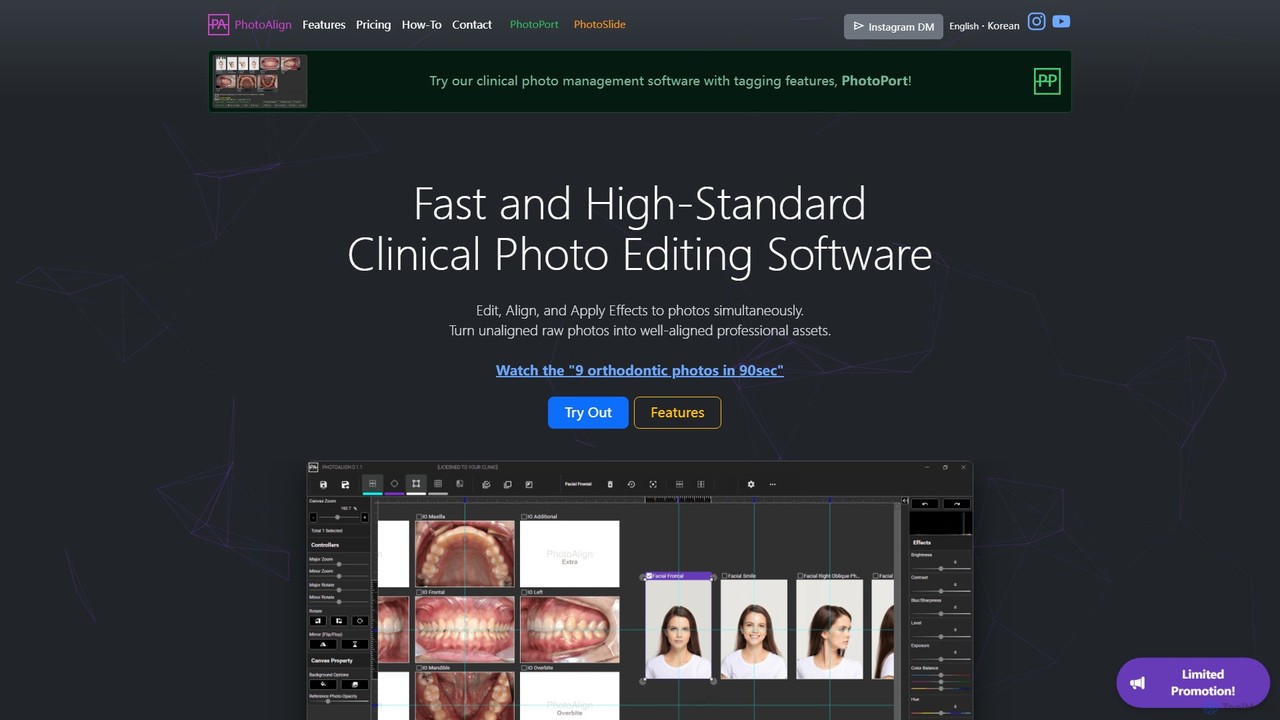Go to PhotoPort in navigation
The height and width of the screenshot is (720, 1280).
534,24
